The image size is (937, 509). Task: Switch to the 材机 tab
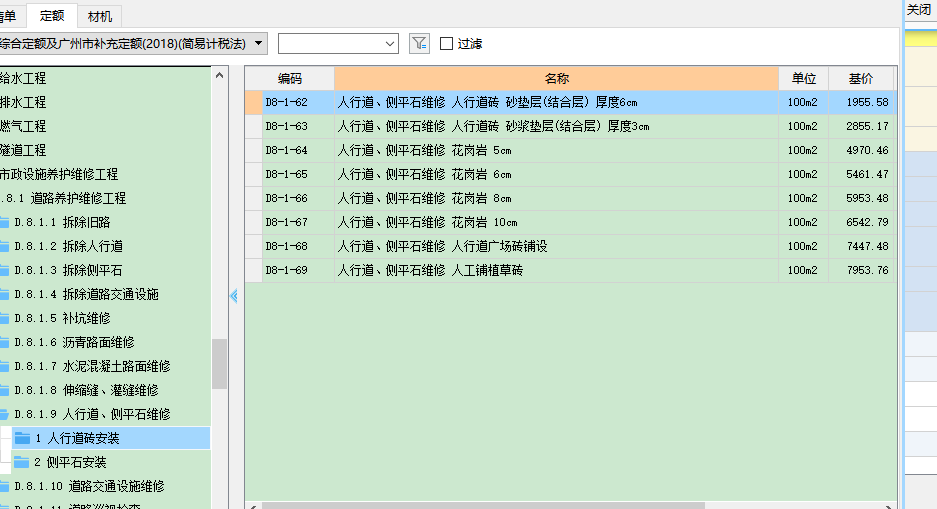tap(99, 17)
